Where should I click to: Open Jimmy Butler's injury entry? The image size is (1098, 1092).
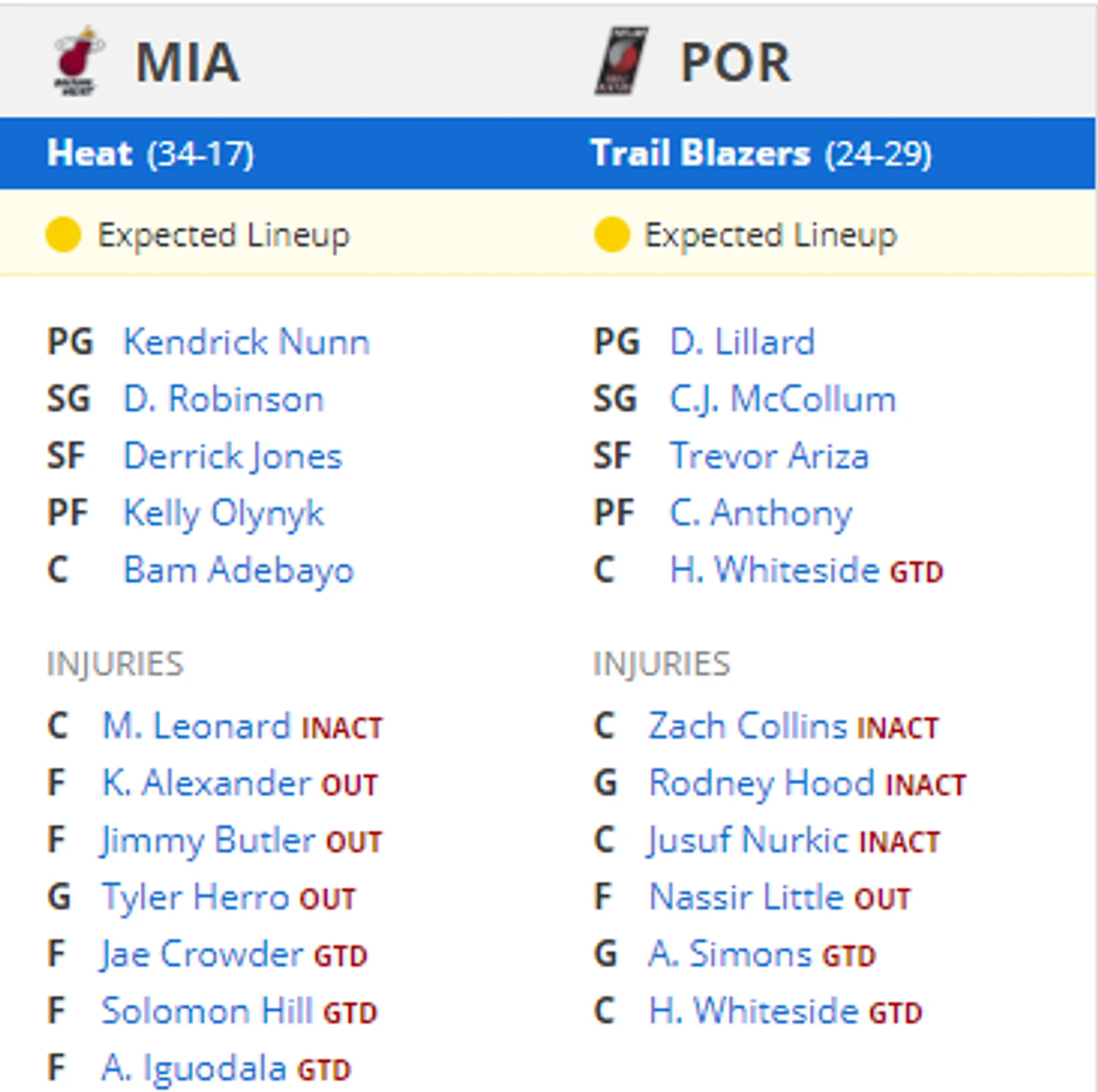(208, 840)
